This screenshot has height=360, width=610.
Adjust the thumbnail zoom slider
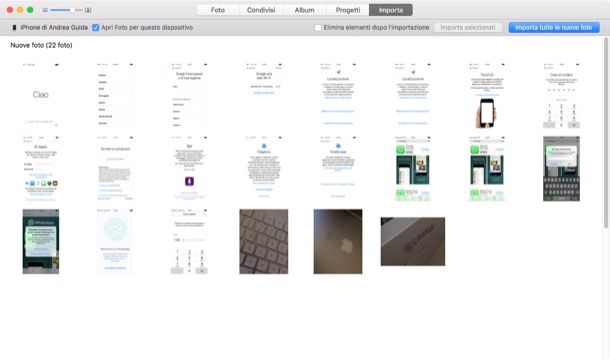pyautogui.click(x=66, y=10)
